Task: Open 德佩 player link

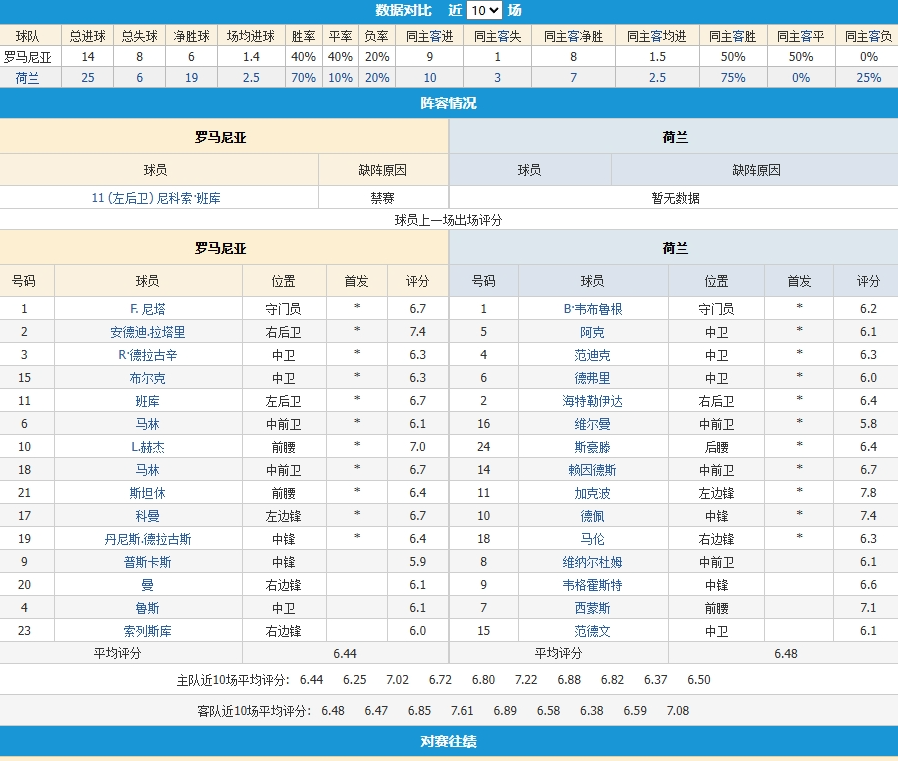Action: 592,516
